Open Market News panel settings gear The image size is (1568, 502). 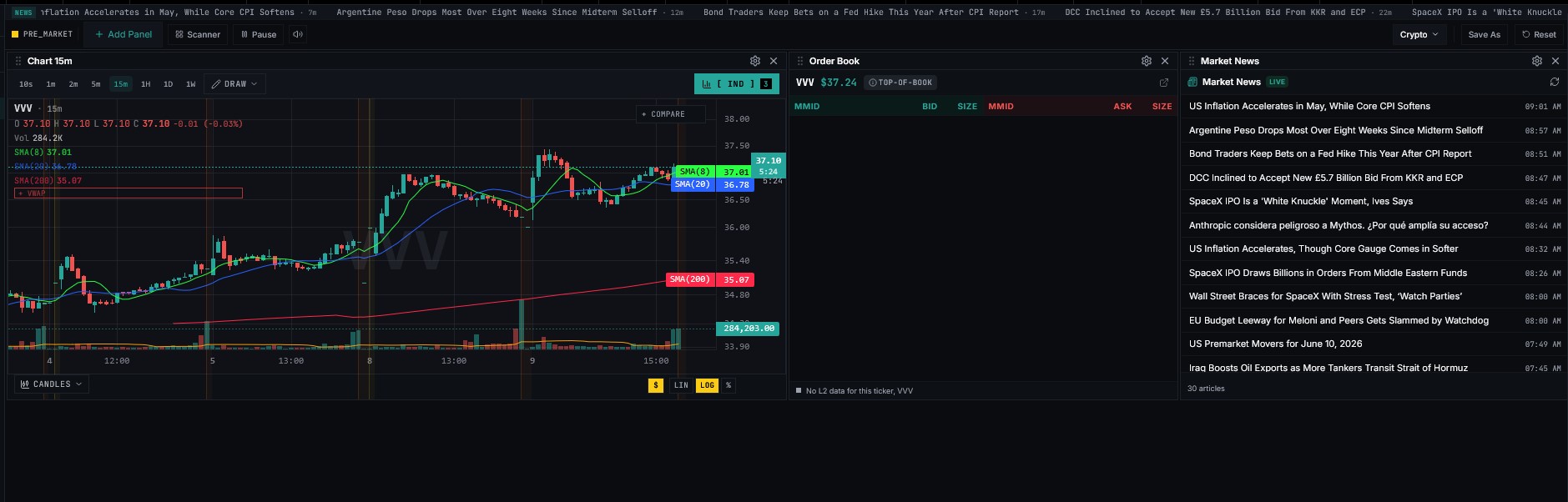1537,61
